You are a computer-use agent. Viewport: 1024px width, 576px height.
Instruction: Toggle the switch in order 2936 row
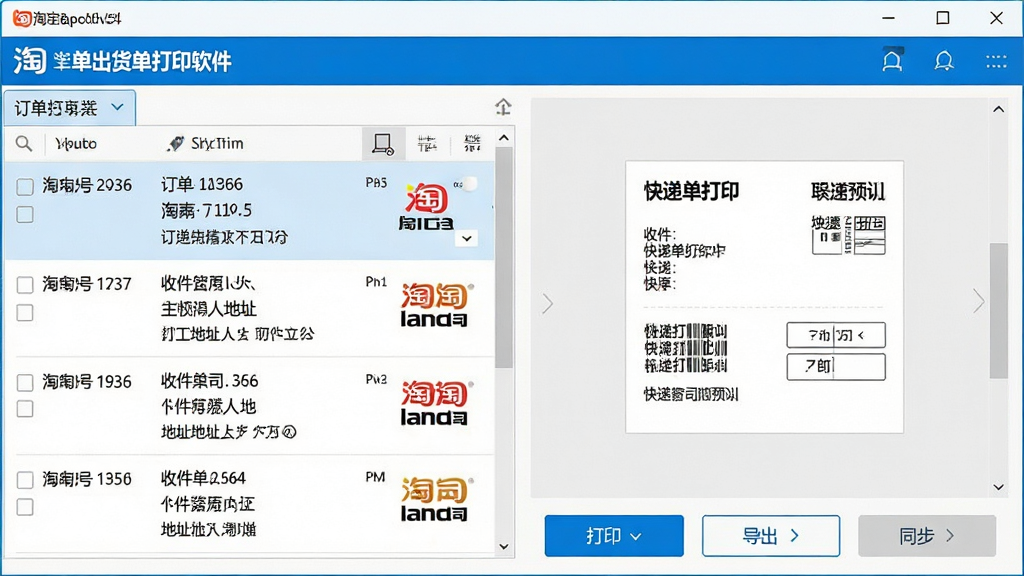tap(466, 185)
